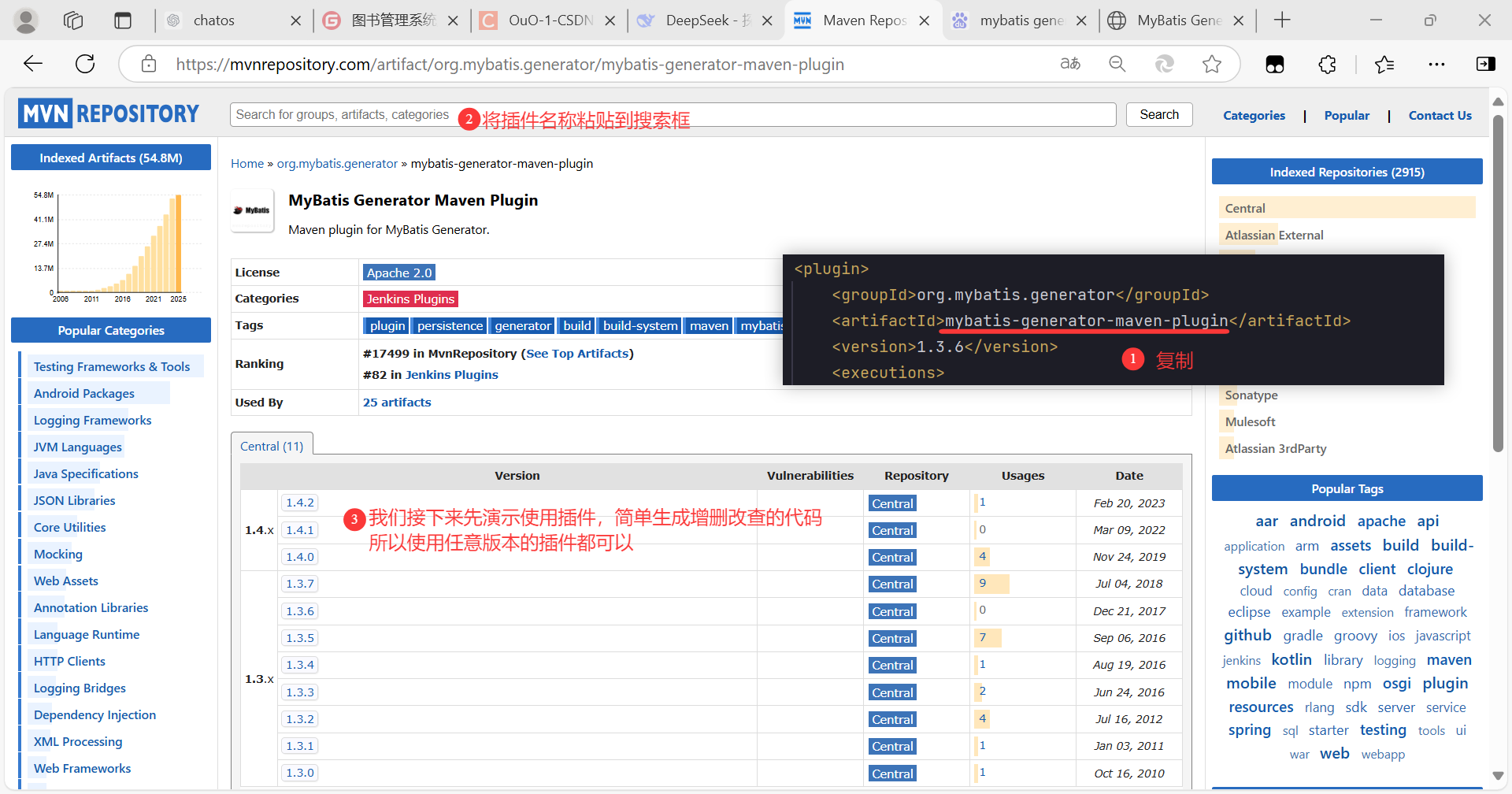Click the Apache 2.0 license badge
1512x794 pixels.
pyautogui.click(x=399, y=273)
